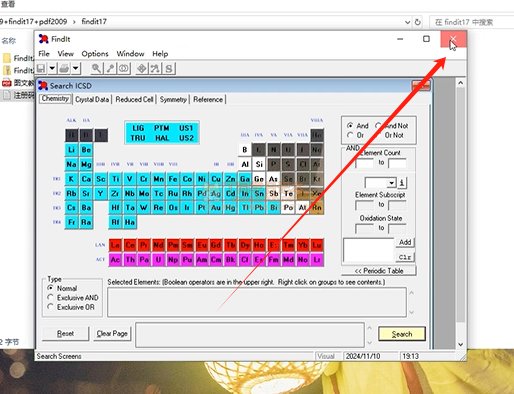The image size is (514, 394).
Task: Select the LIG element group tile
Action: coord(138,128)
